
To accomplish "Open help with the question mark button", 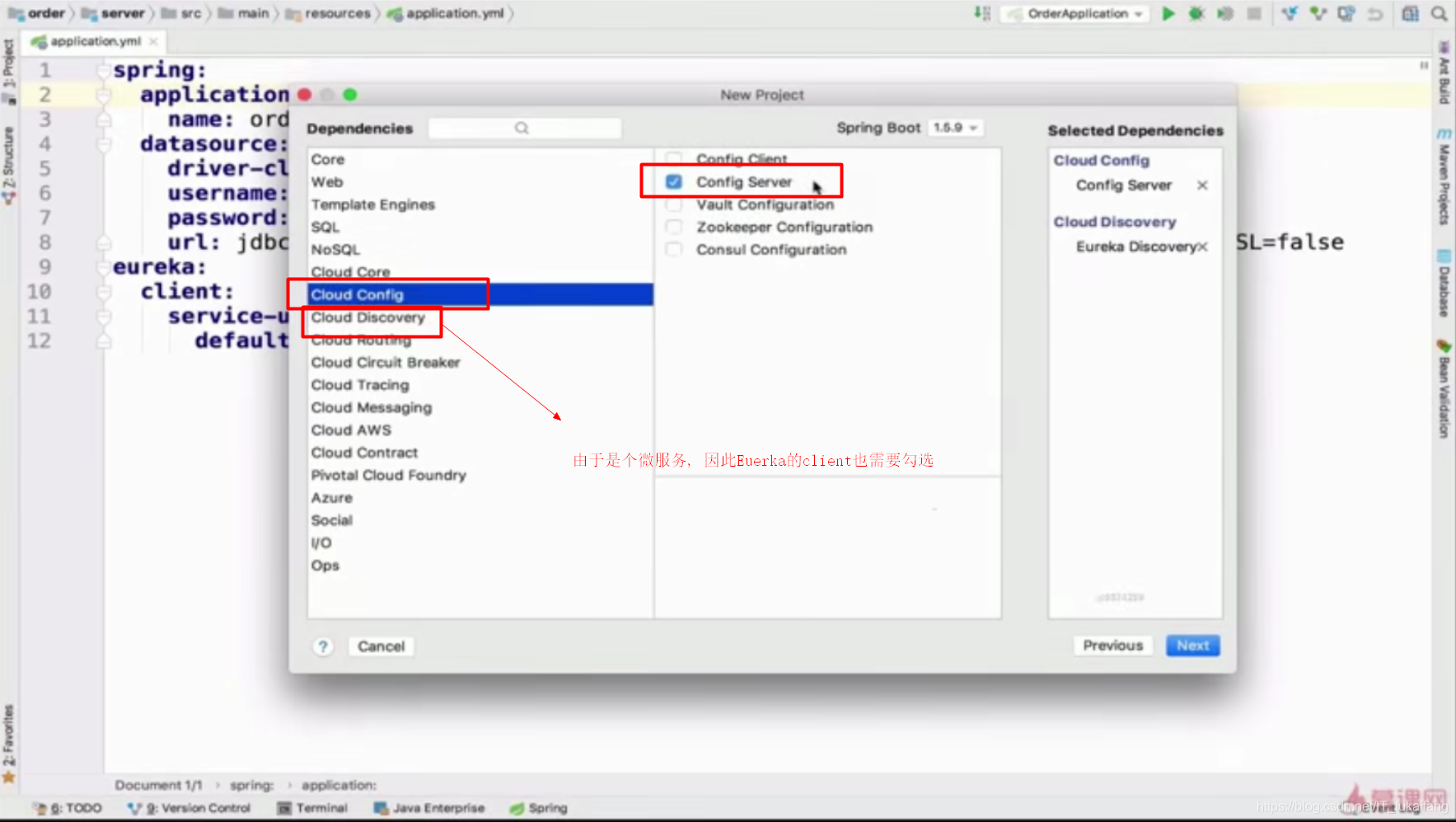I will point(323,646).
